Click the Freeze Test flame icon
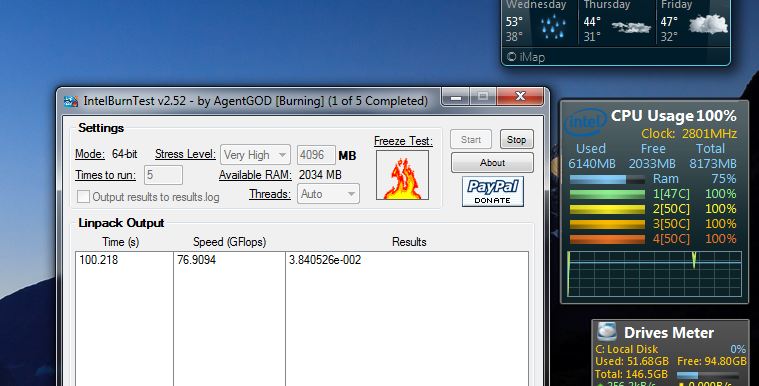The width and height of the screenshot is (759, 386). pos(402,175)
